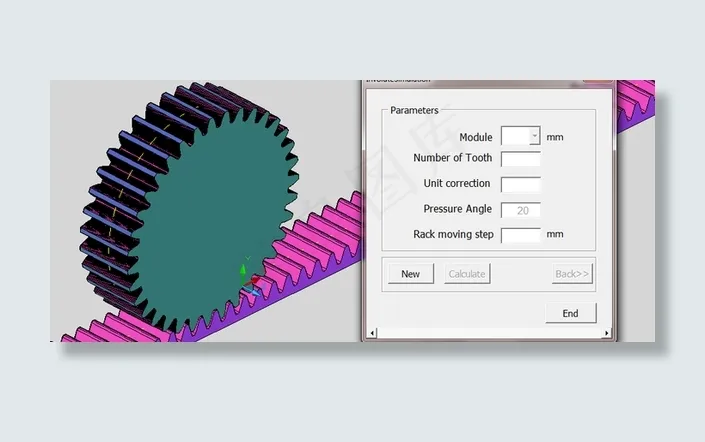
Task: Click the Rack moving step input
Action: (520, 236)
